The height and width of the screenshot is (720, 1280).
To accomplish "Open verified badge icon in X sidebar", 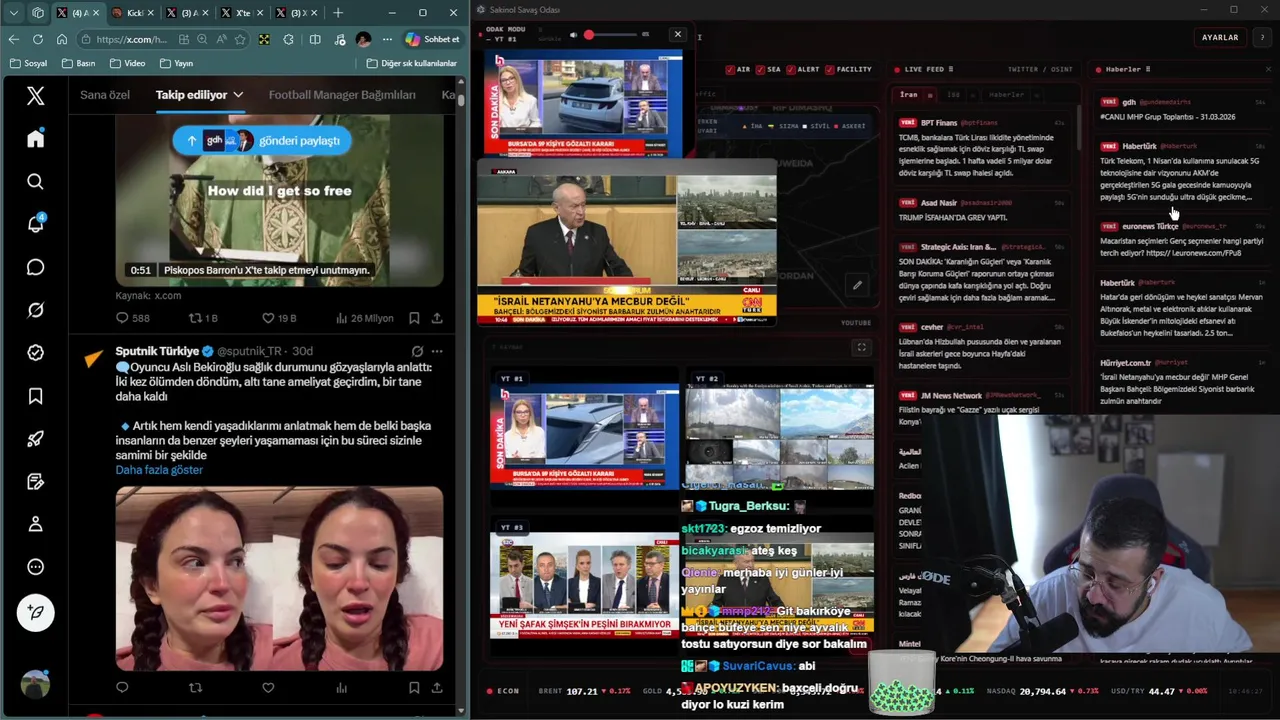I will click(x=35, y=353).
